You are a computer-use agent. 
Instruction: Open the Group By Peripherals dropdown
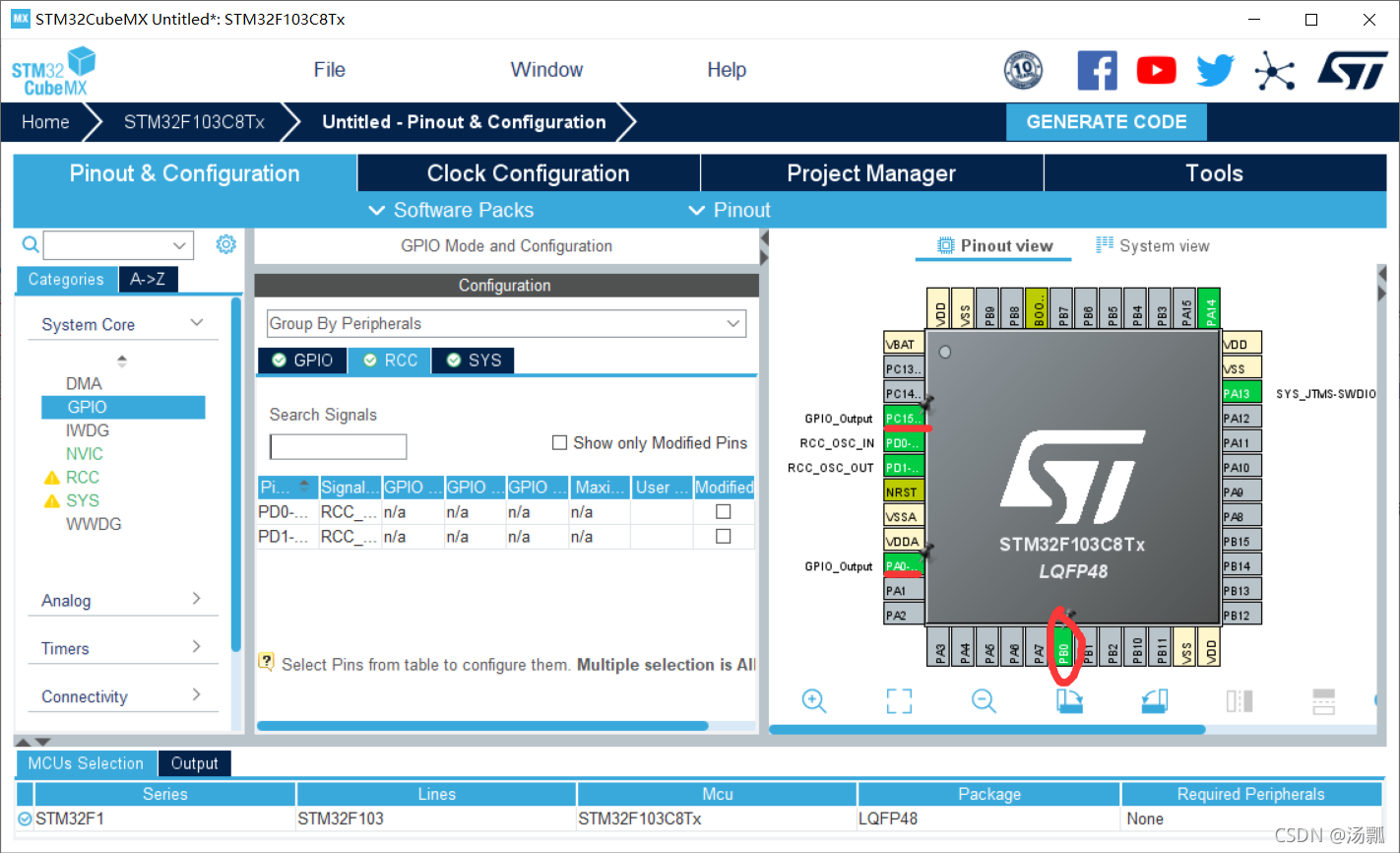(506, 324)
